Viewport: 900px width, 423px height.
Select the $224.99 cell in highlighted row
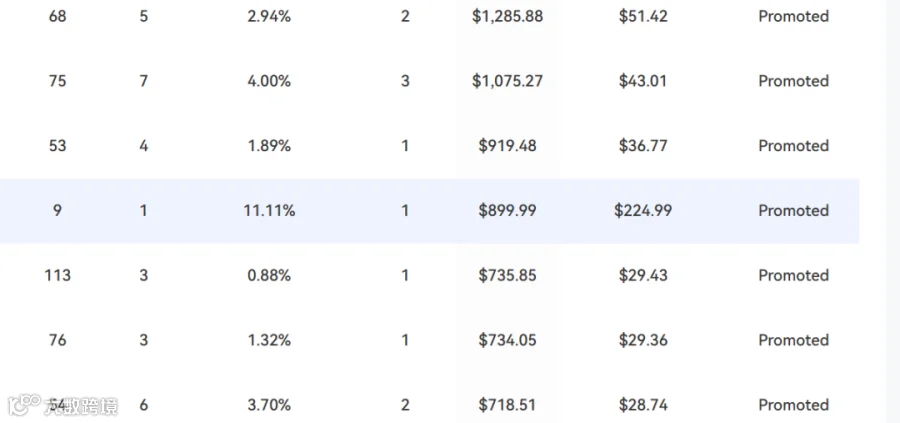coord(643,211)
